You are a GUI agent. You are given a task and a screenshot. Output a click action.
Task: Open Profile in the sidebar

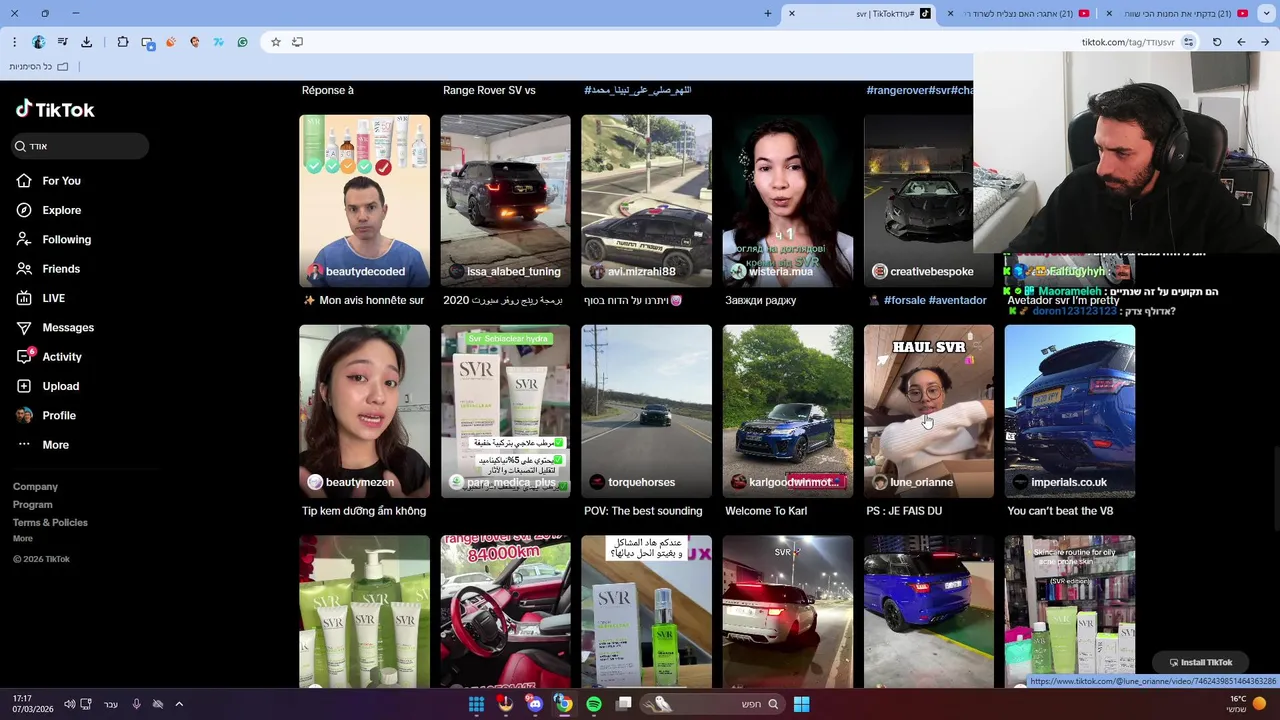tap(59, 415)
